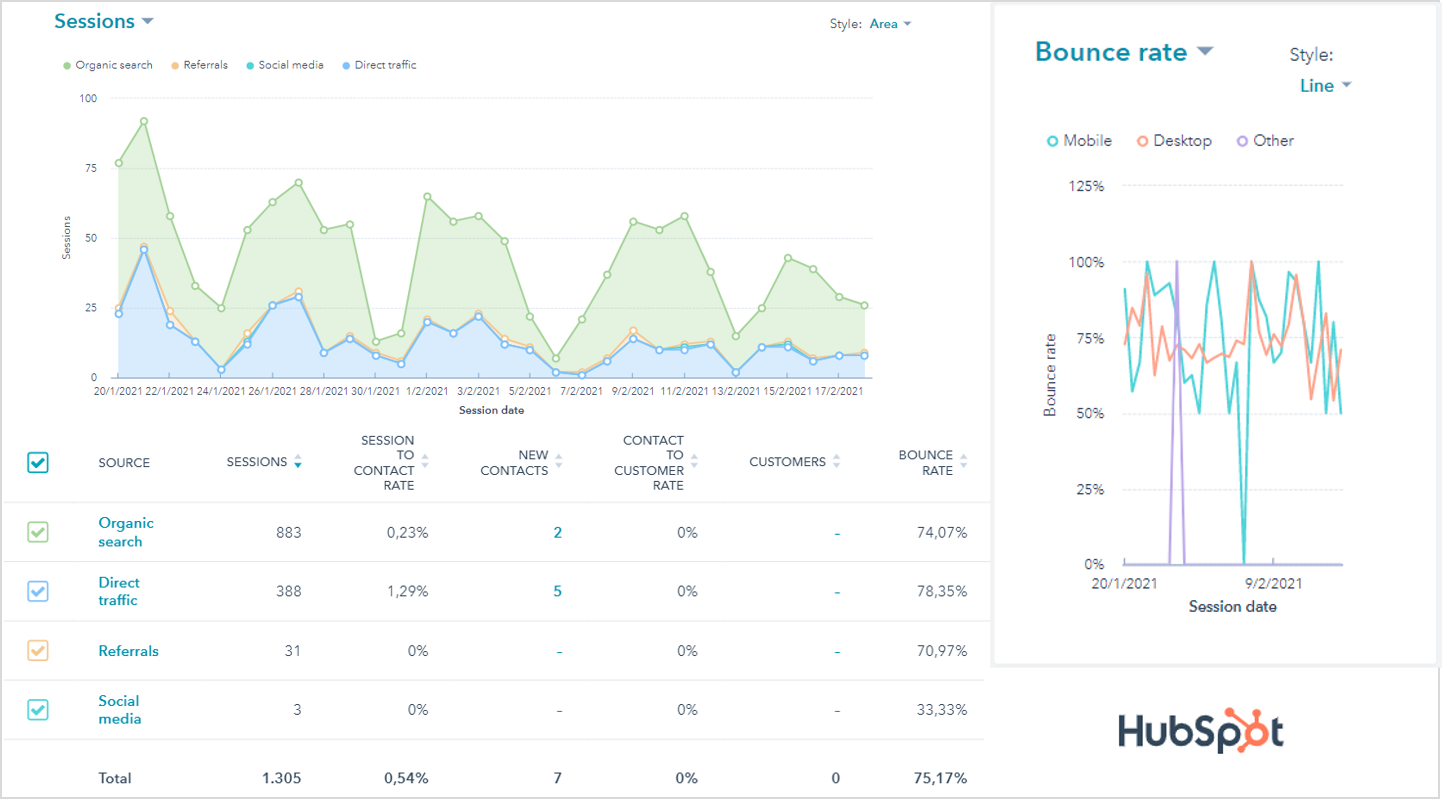
Task: Open the Area style dropdown
Action: (890, 23)
